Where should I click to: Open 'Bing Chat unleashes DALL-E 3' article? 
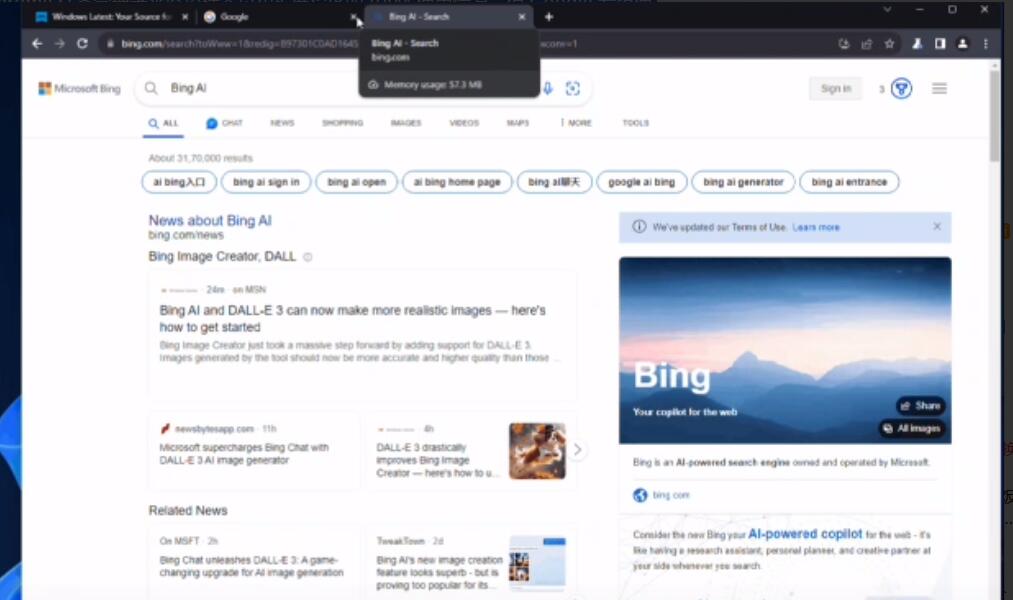[251, 566]
